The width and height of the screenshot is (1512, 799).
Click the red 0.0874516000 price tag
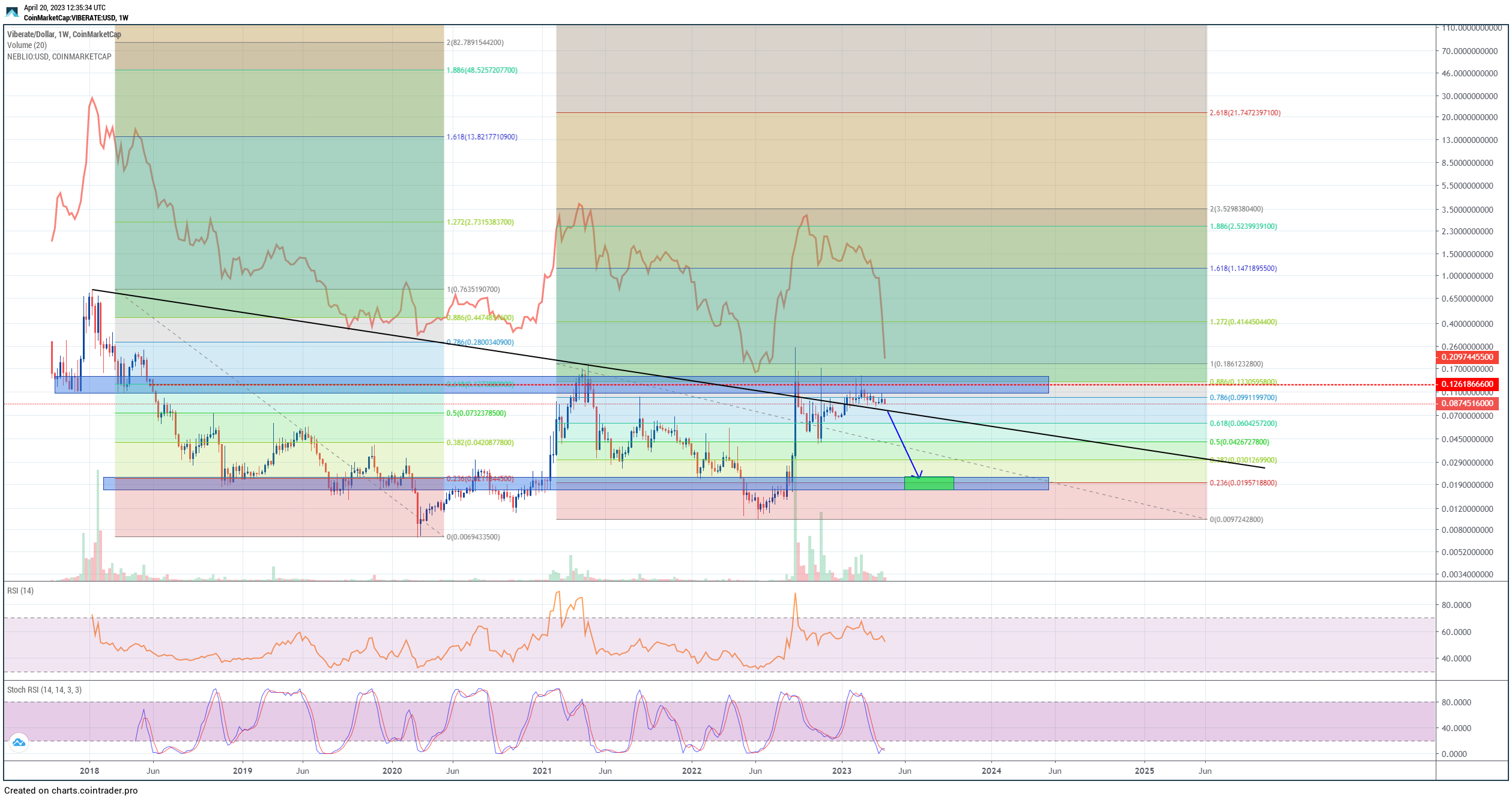(1466, 404)
